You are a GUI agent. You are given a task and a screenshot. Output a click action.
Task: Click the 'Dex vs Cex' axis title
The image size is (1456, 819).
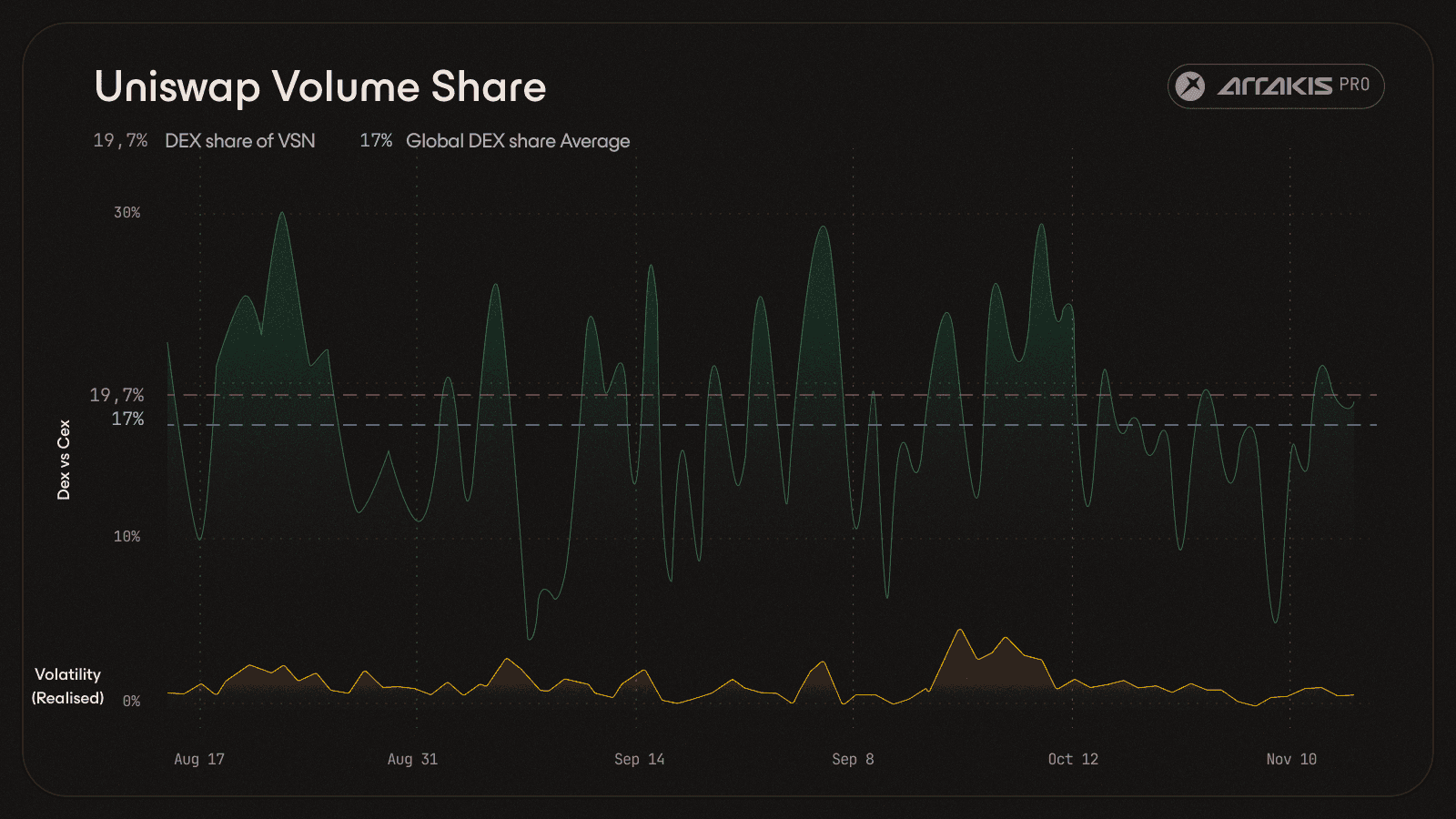click(64, 460)
